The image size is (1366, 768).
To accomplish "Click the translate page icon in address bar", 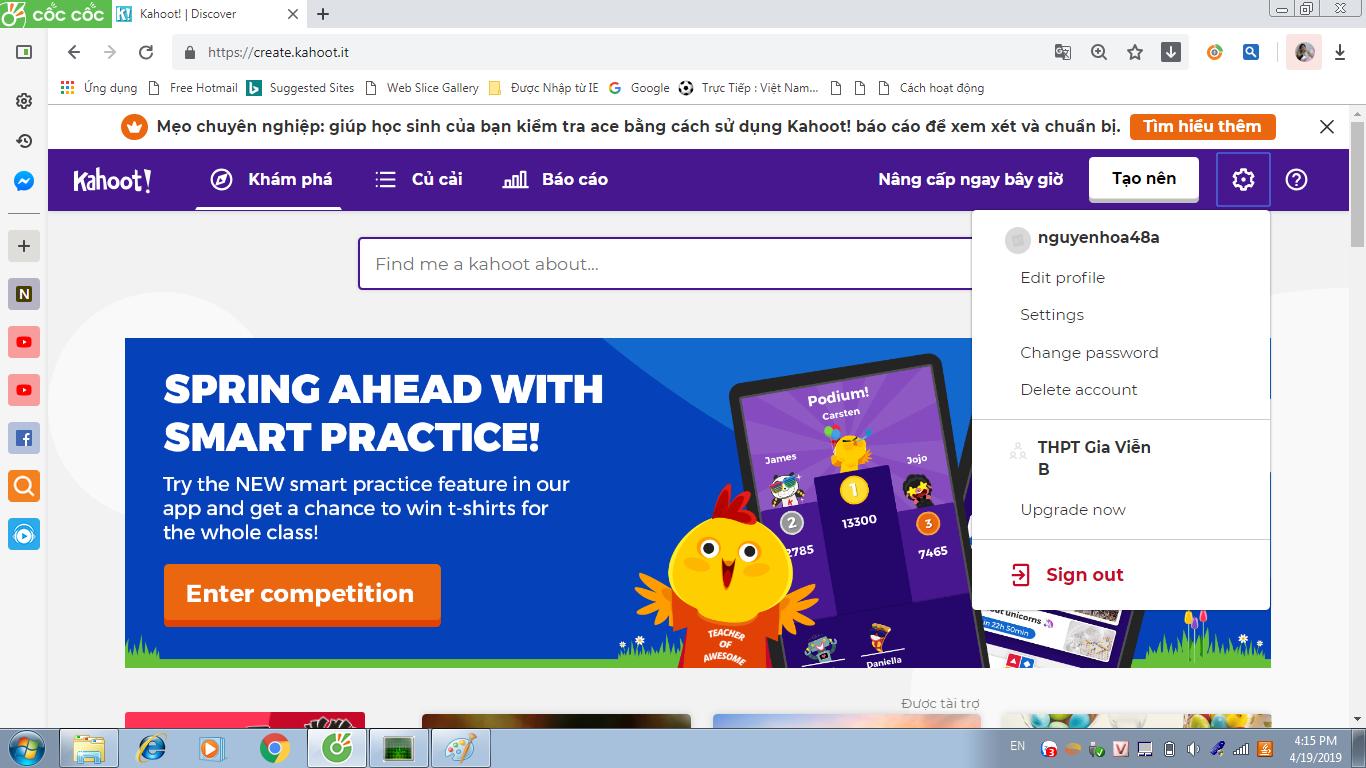I will coord(1063,52).
